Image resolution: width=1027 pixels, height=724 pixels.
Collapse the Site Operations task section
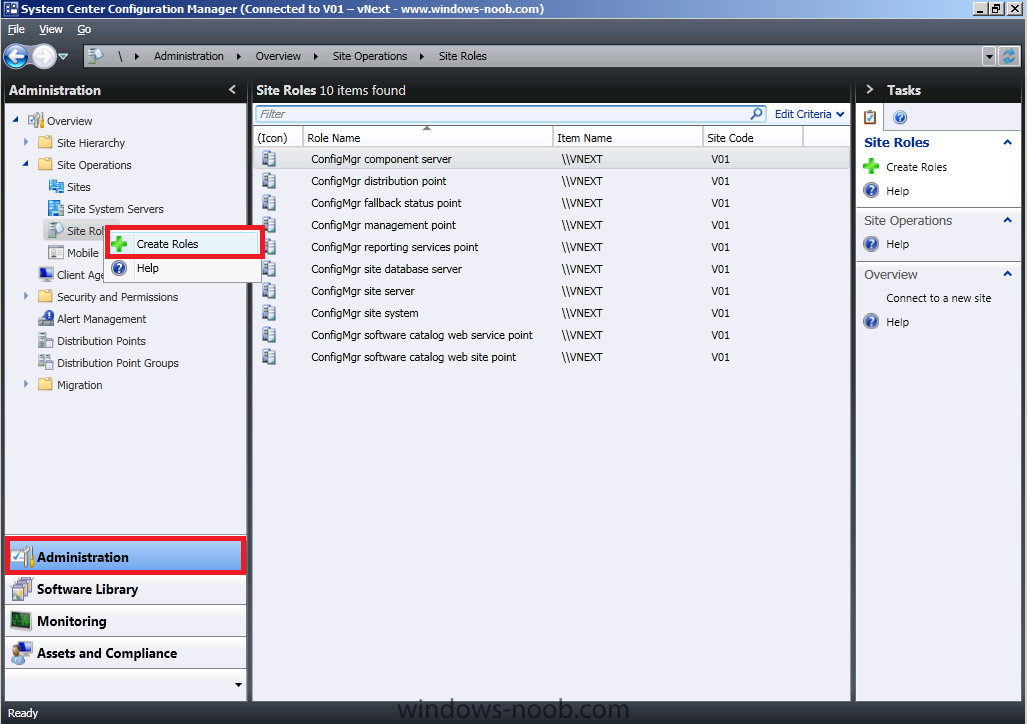point(1007,220)
